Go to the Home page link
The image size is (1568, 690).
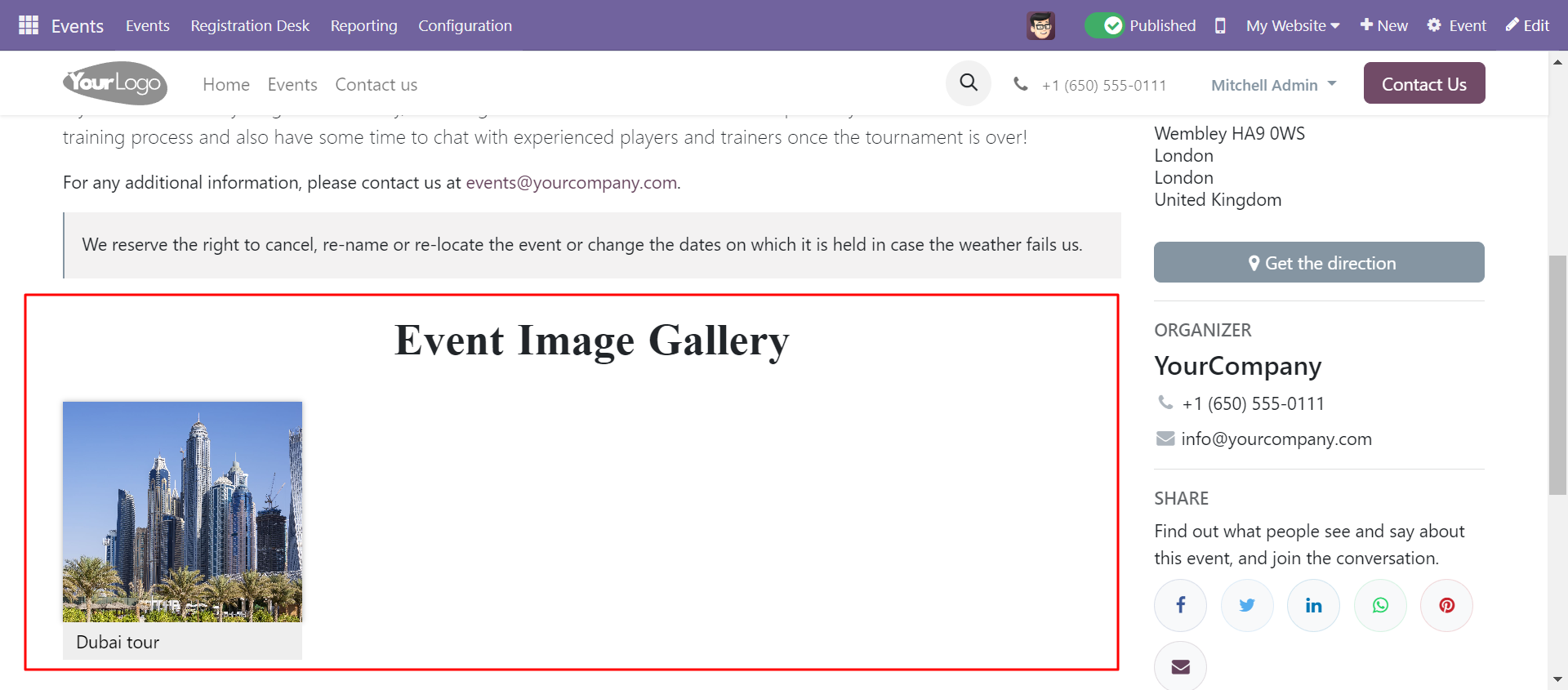[226, 84]
